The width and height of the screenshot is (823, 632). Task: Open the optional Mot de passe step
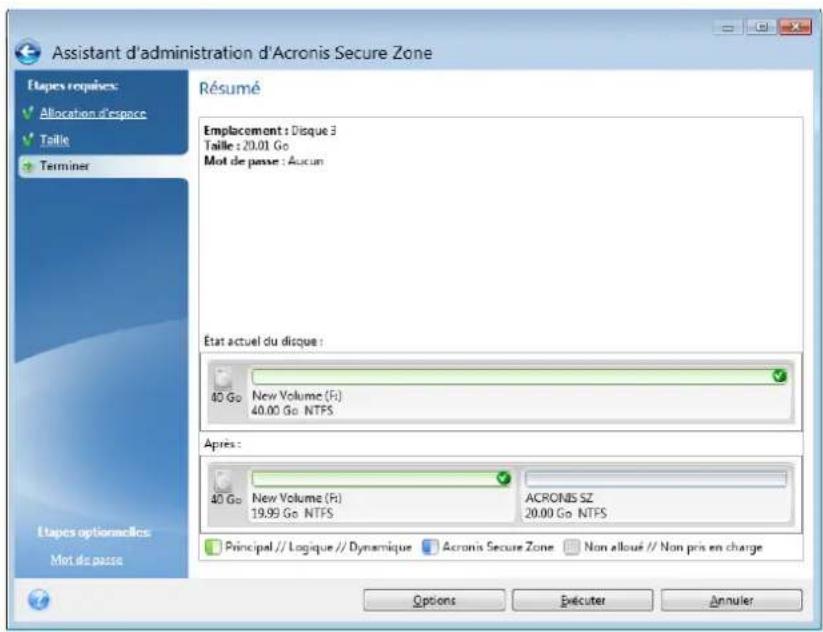87,560
